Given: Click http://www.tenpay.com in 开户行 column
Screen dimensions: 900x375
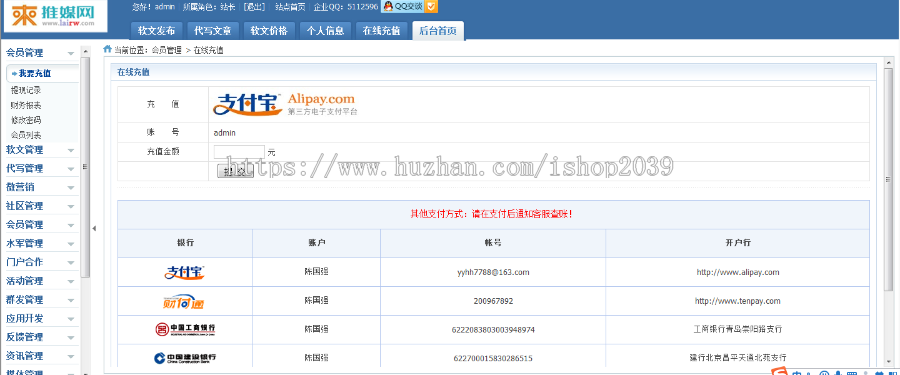Looking at the screenshot, I should [x=738, y=301].
